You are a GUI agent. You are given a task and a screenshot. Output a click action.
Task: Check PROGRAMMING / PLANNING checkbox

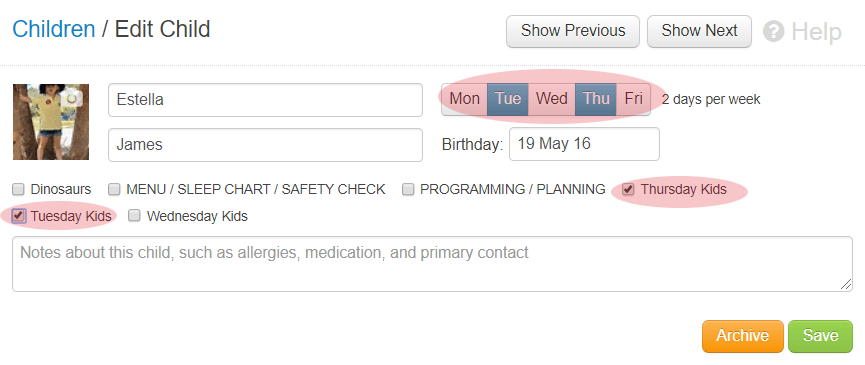coord(408,190)
